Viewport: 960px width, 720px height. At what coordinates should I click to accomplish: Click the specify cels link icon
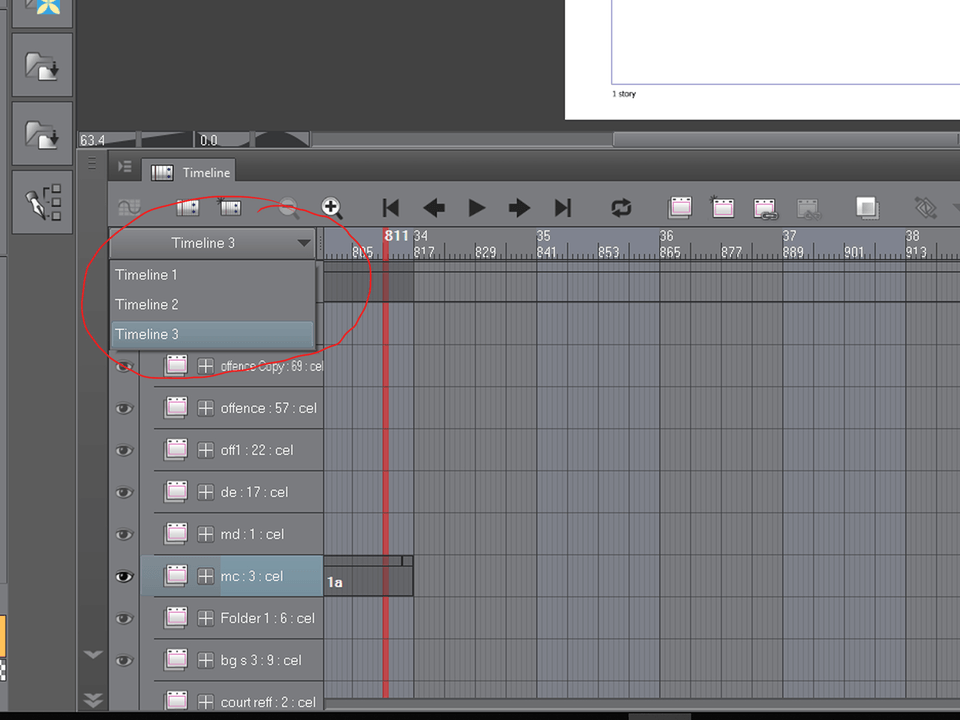click(x=765, y=208)
